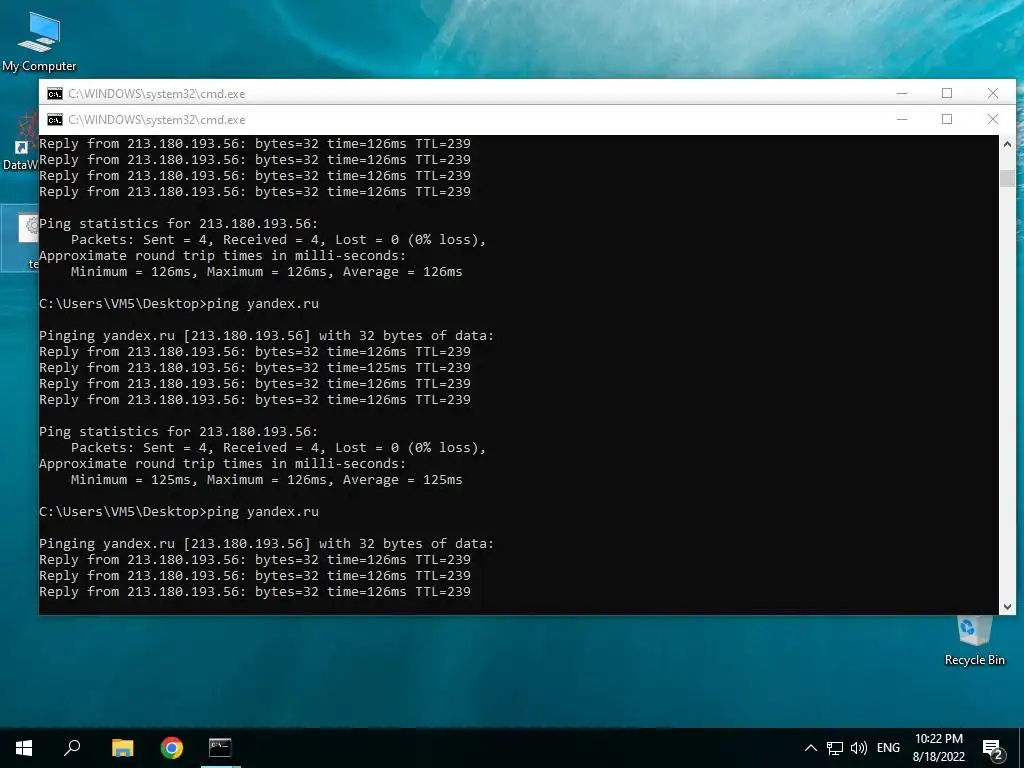
Task: Click the console vertical scrollbar thumb
Action: click(1007, 178)
